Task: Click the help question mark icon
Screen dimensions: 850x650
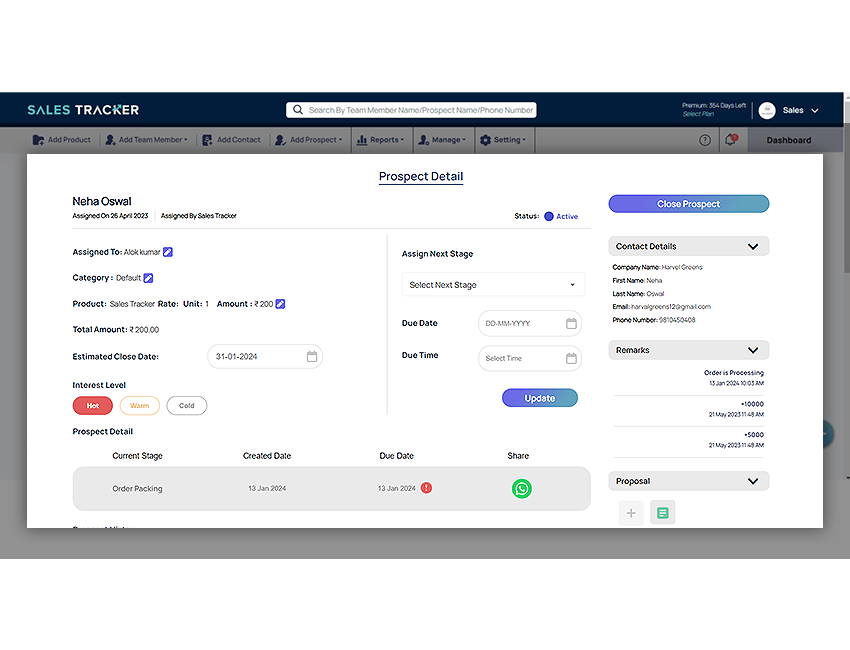Action: 705,140
